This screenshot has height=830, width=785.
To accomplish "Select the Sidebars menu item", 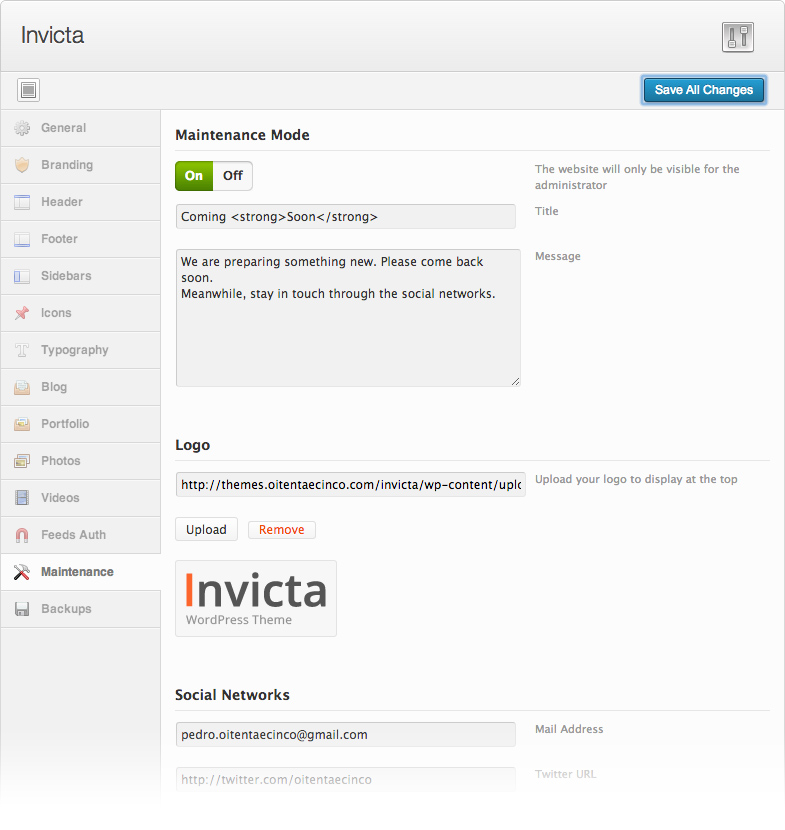I will pos(66,276).
